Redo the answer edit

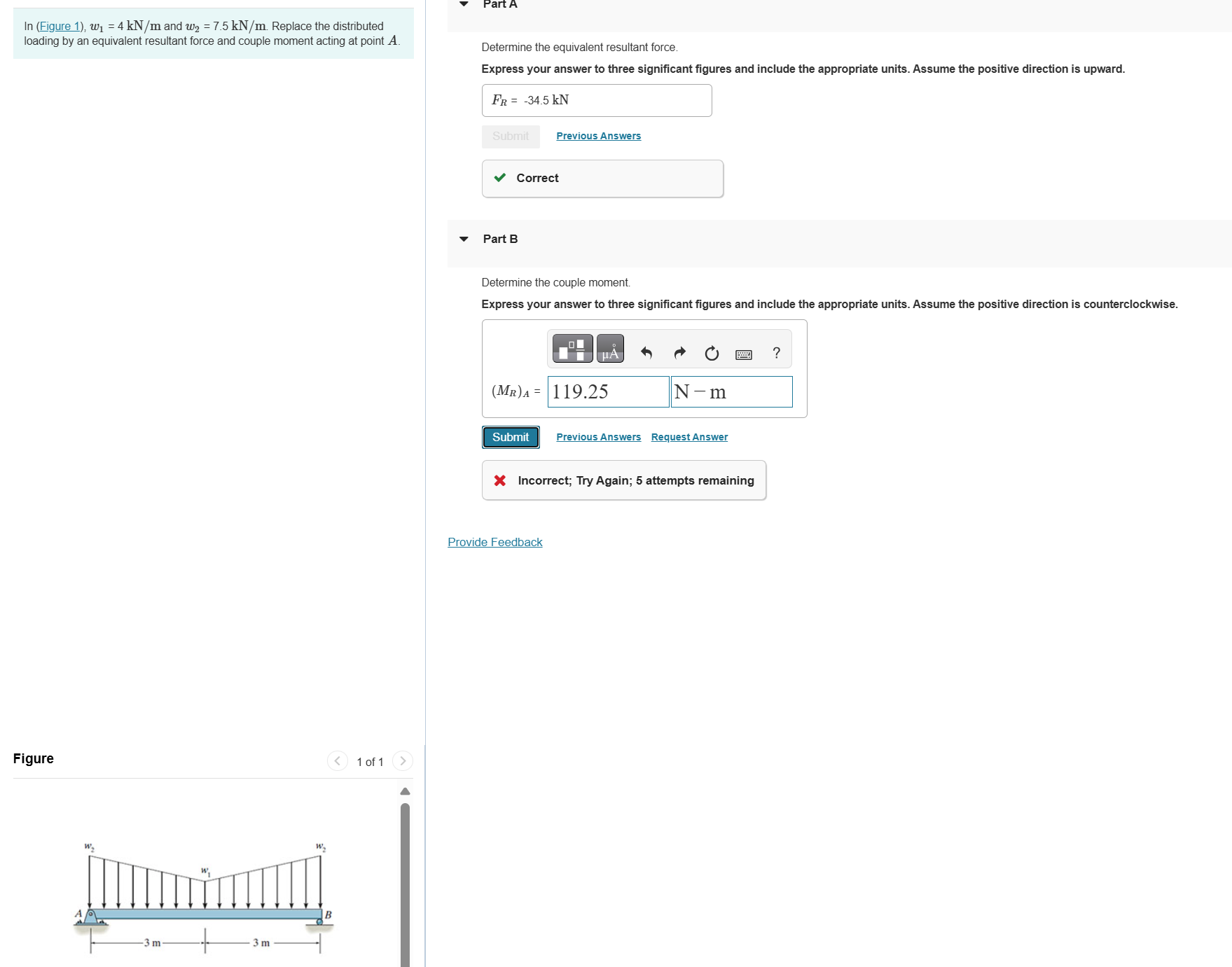pyautogui.click(x=679, y=353)
